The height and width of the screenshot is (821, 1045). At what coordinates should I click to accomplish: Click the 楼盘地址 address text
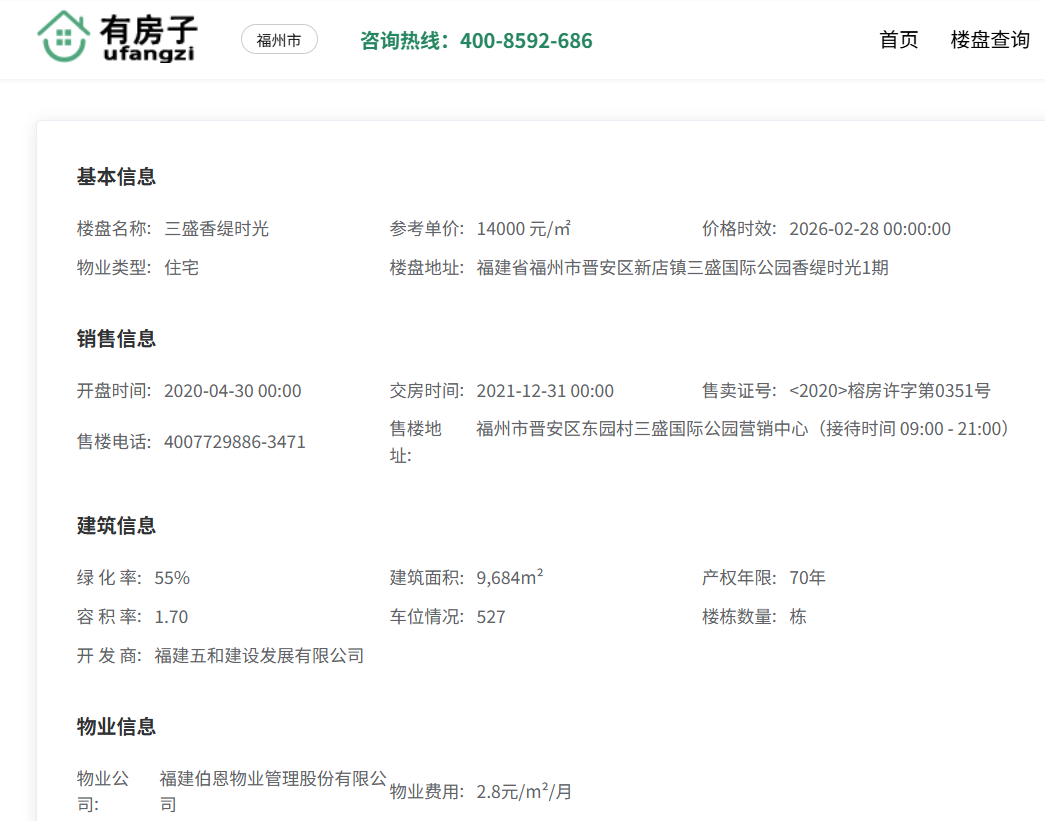tap(682, 268)
